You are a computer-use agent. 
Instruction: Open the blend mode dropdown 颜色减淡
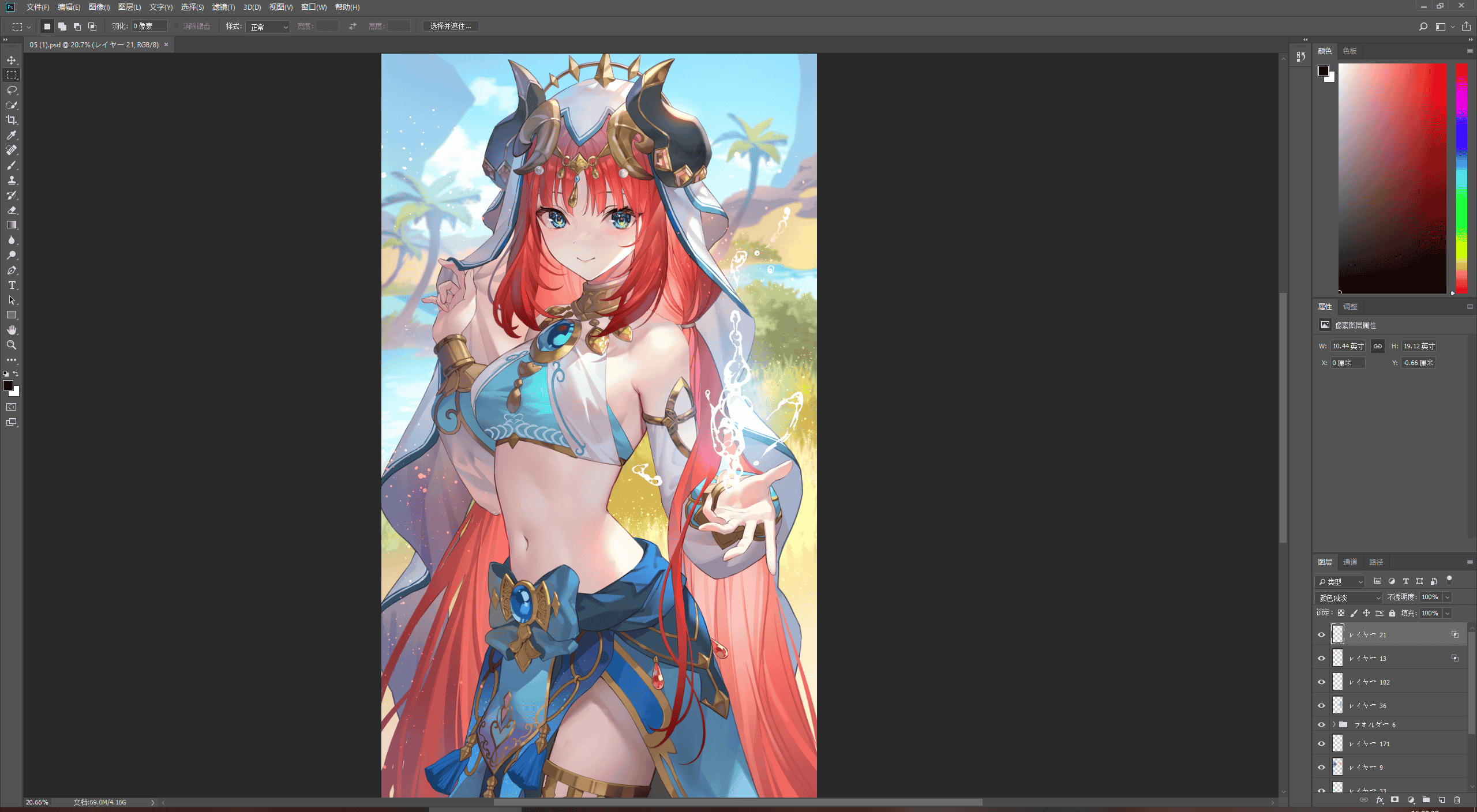click(1349, 597)
